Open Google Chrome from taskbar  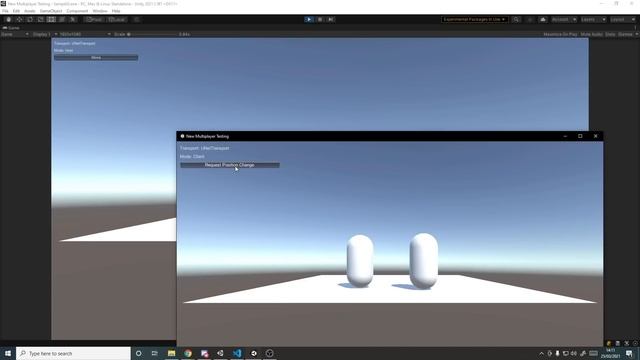[x=188, y=353]
